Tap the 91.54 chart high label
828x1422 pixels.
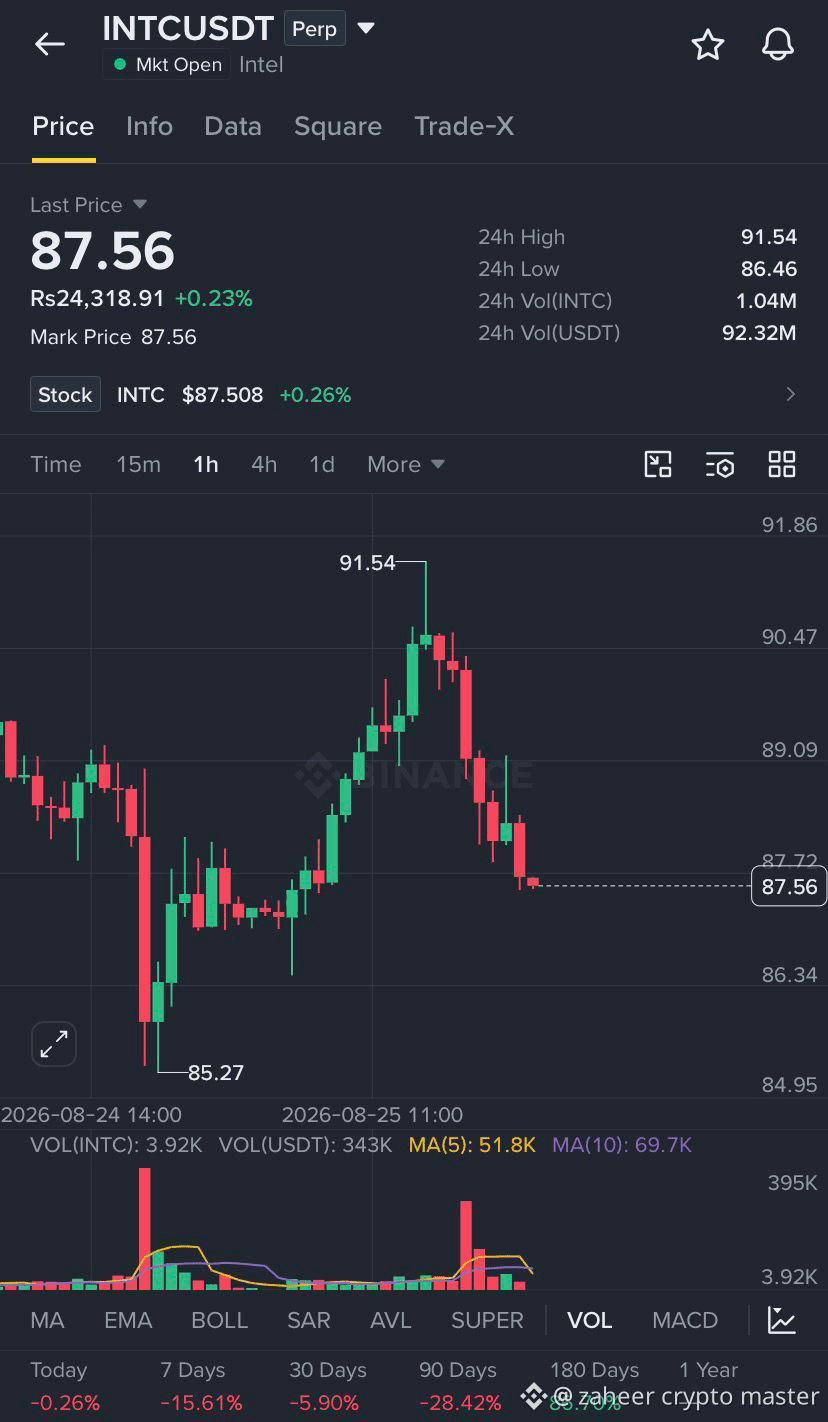coord(368,563)
